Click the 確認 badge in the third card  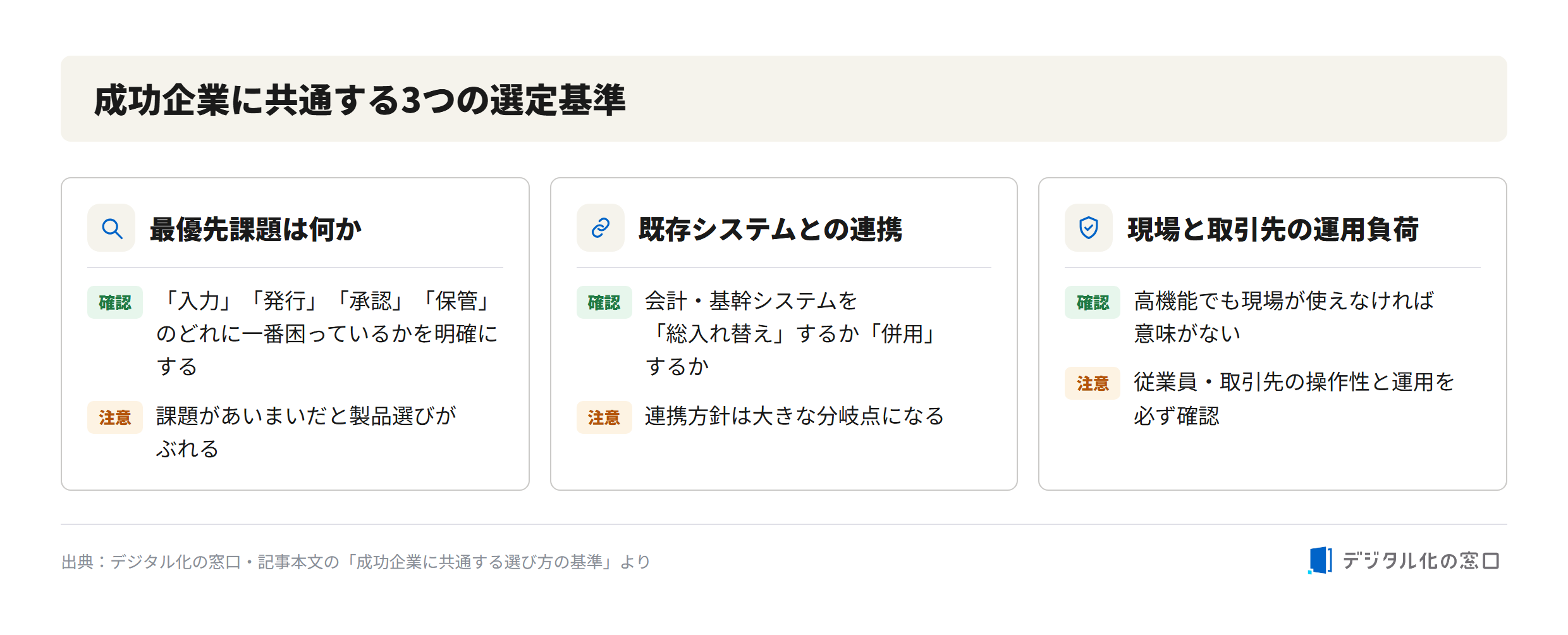[1093, 302]
